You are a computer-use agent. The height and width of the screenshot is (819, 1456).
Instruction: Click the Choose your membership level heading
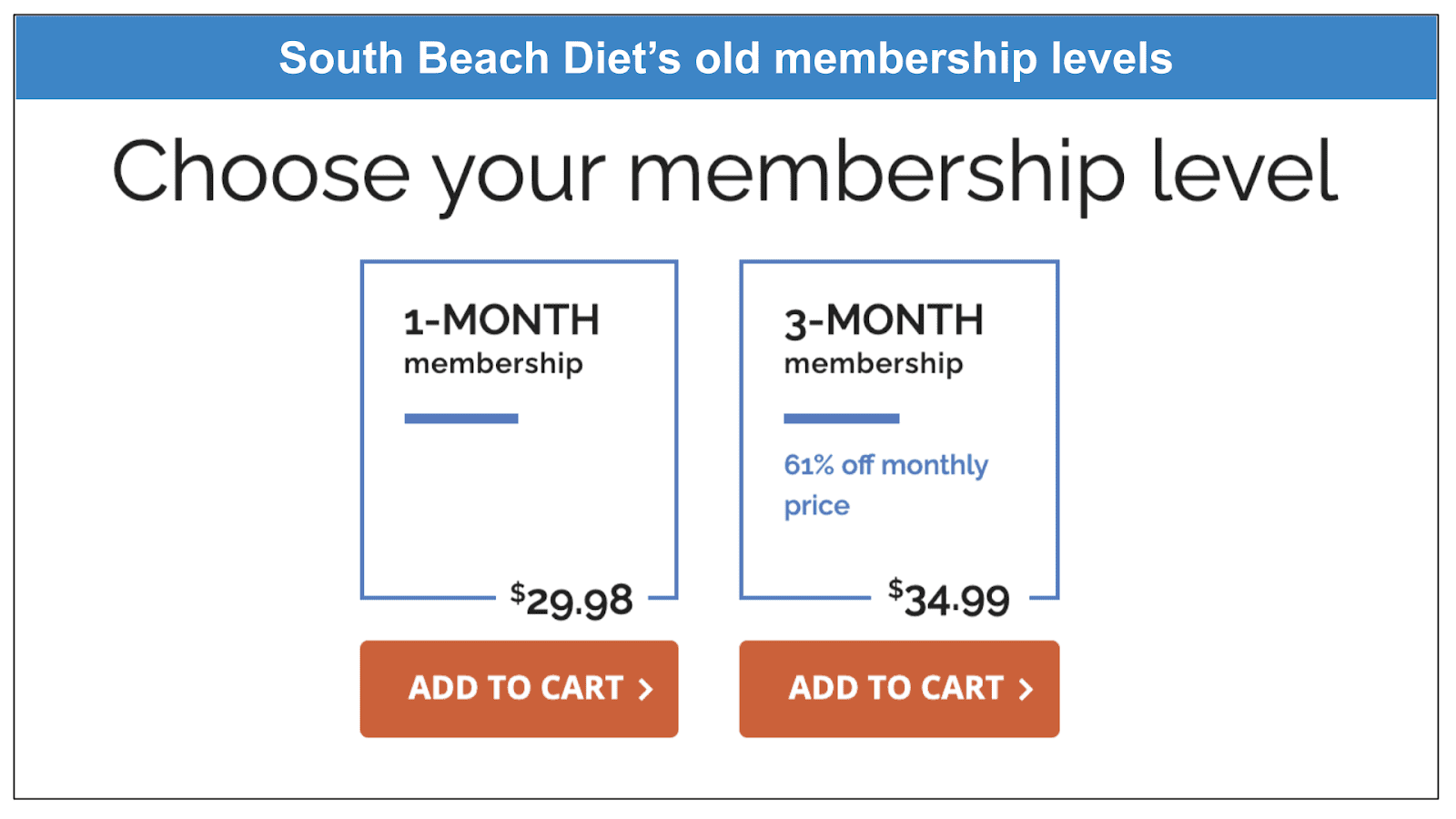[725, 173]
